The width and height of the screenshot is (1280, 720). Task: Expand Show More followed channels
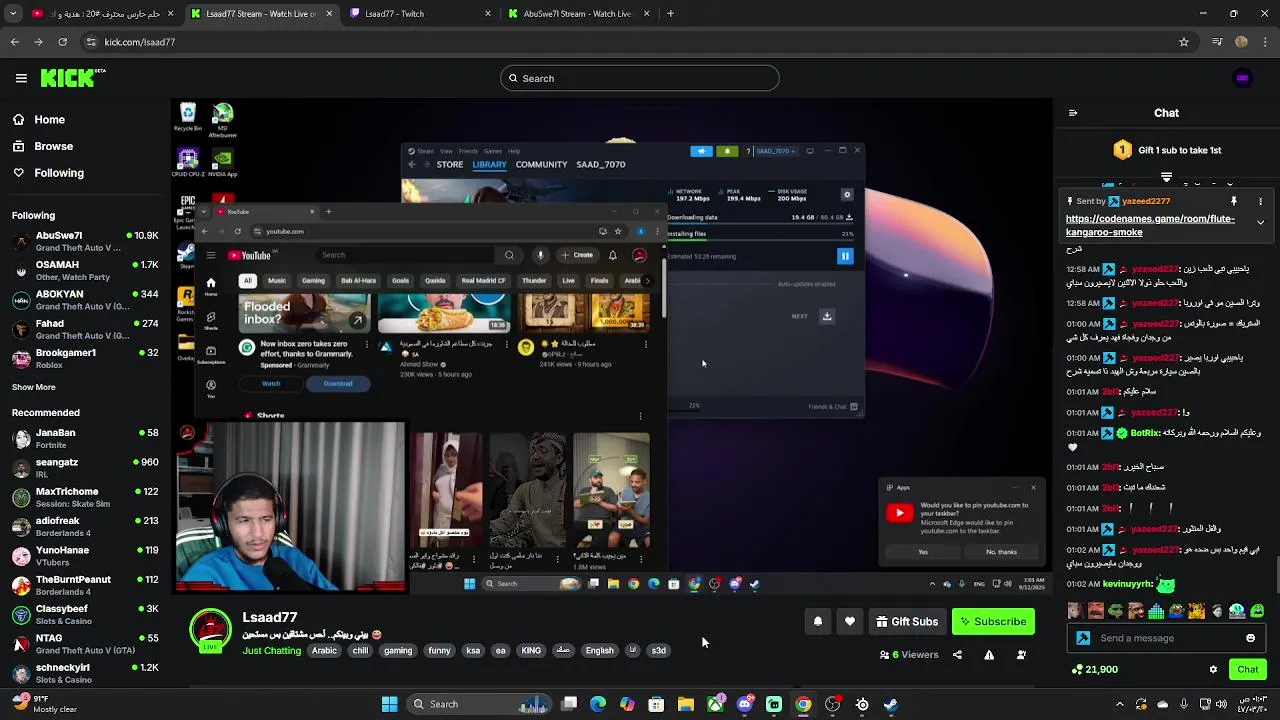(34, 387)
